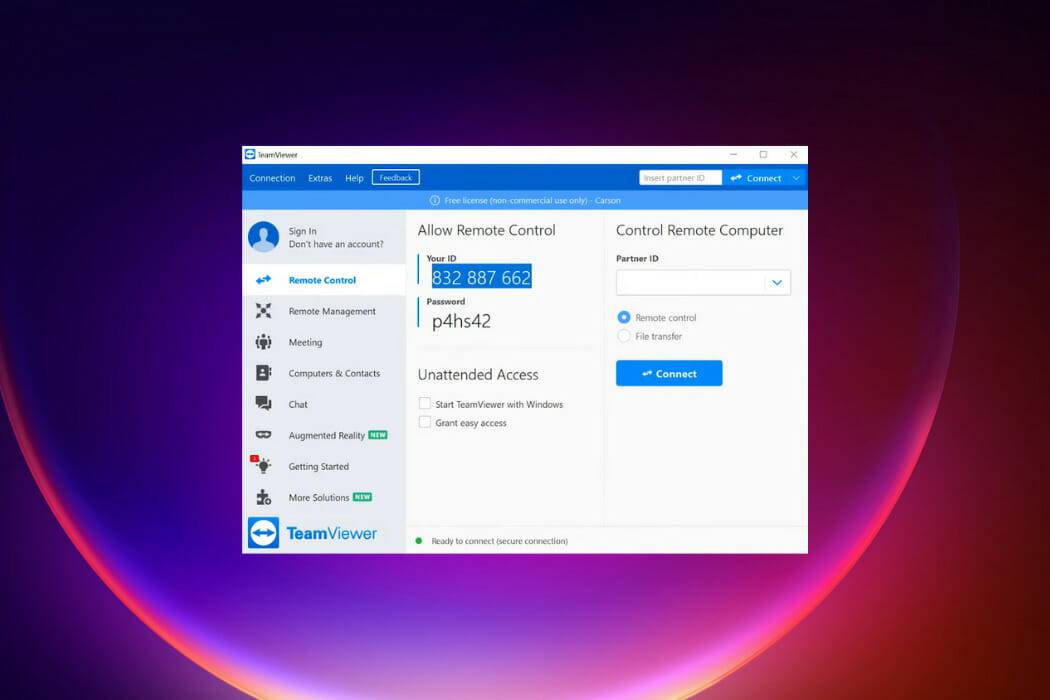This screenshot has width=1050, height=700.
Task: Open the Computers & Contacts section
Action: (x=324, y=373)
